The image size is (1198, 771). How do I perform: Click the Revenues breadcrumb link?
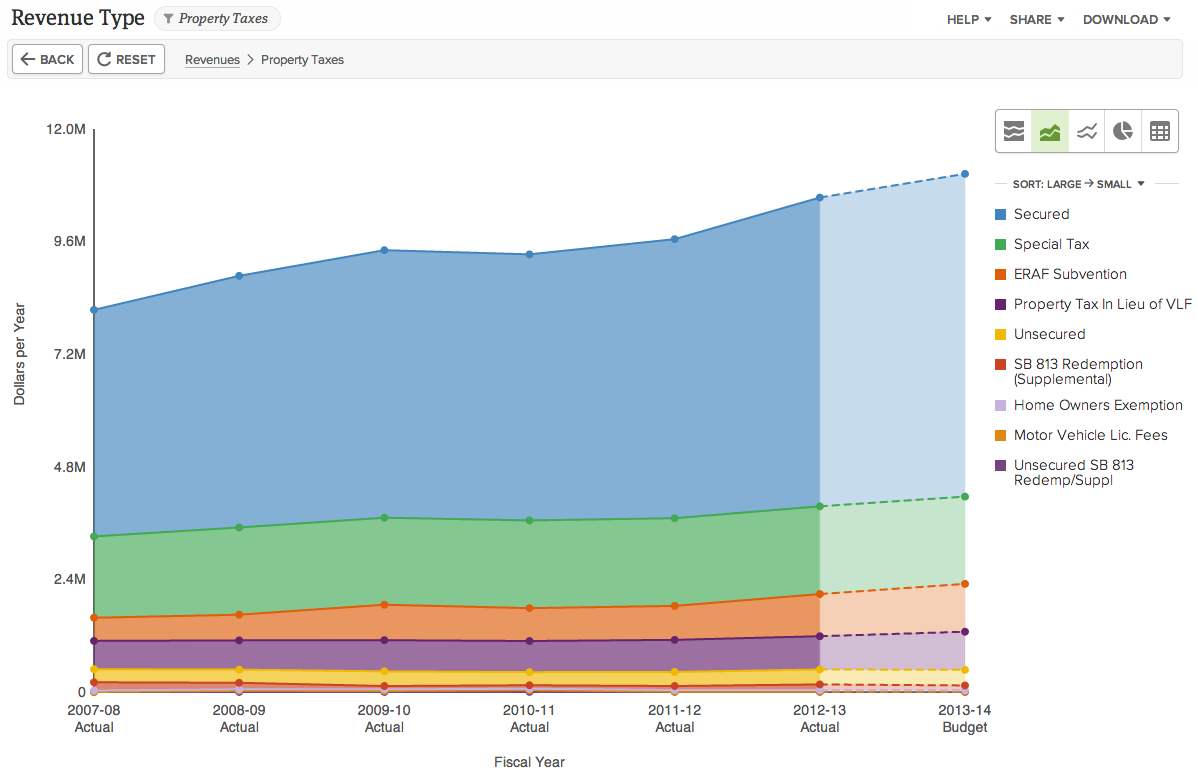[212, 60]
